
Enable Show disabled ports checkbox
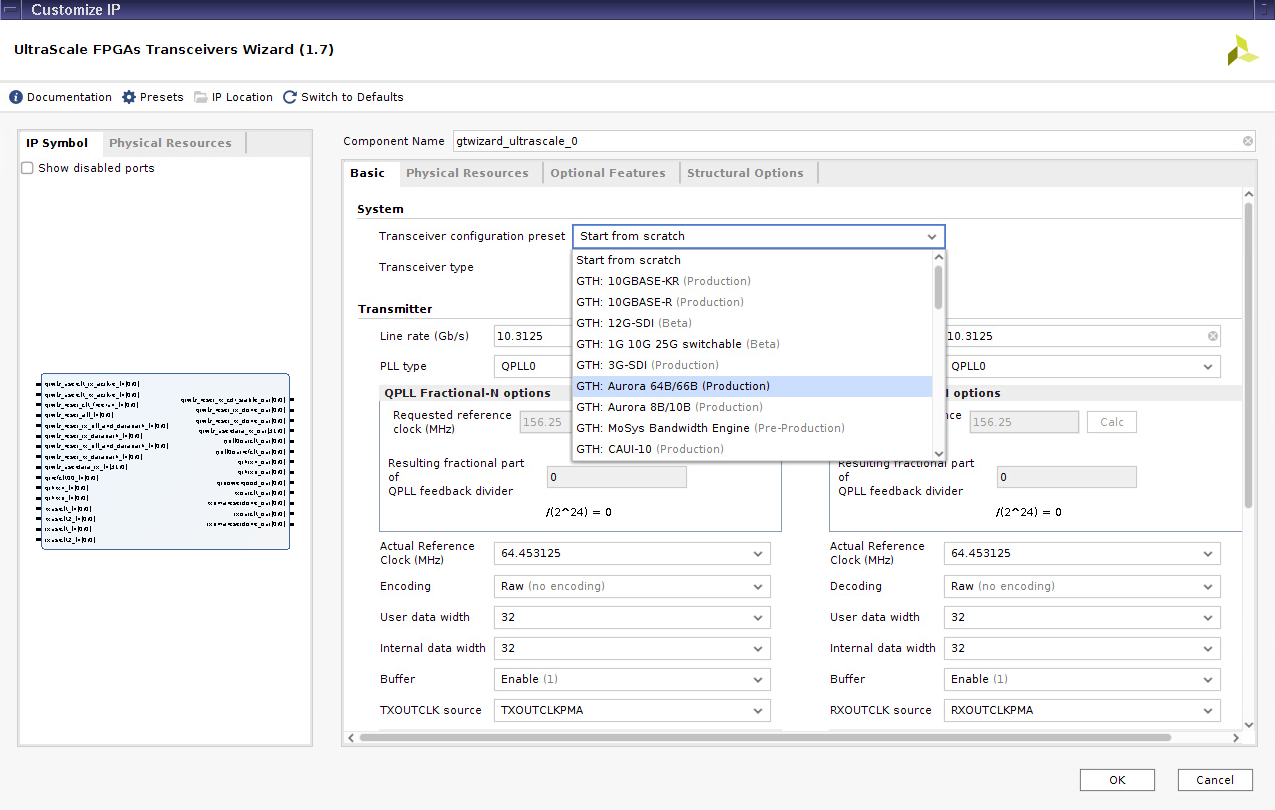click(x=28, y=168)
